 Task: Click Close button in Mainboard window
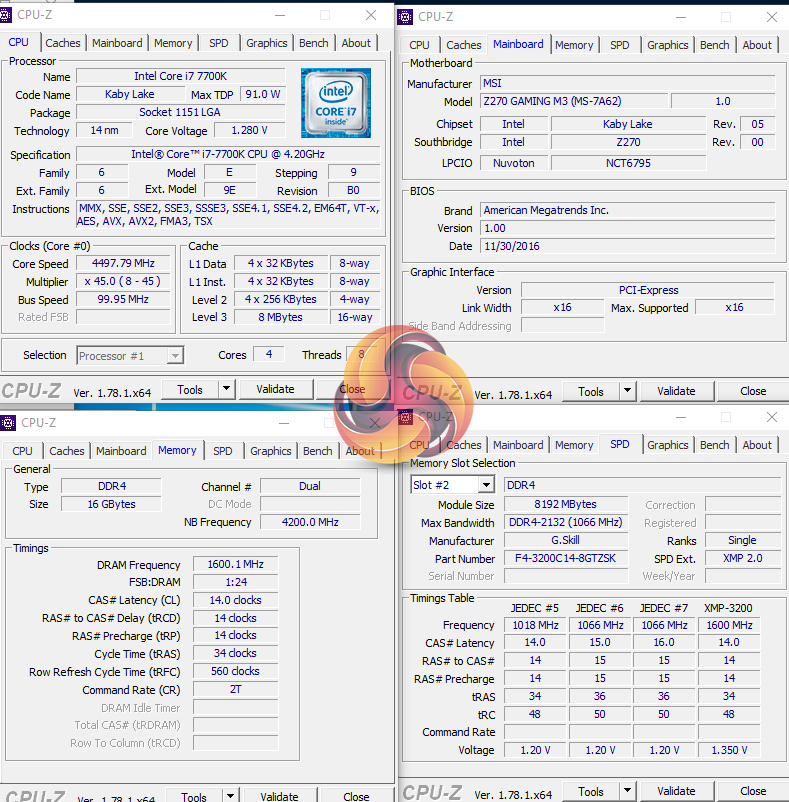[x=753, y=391]
